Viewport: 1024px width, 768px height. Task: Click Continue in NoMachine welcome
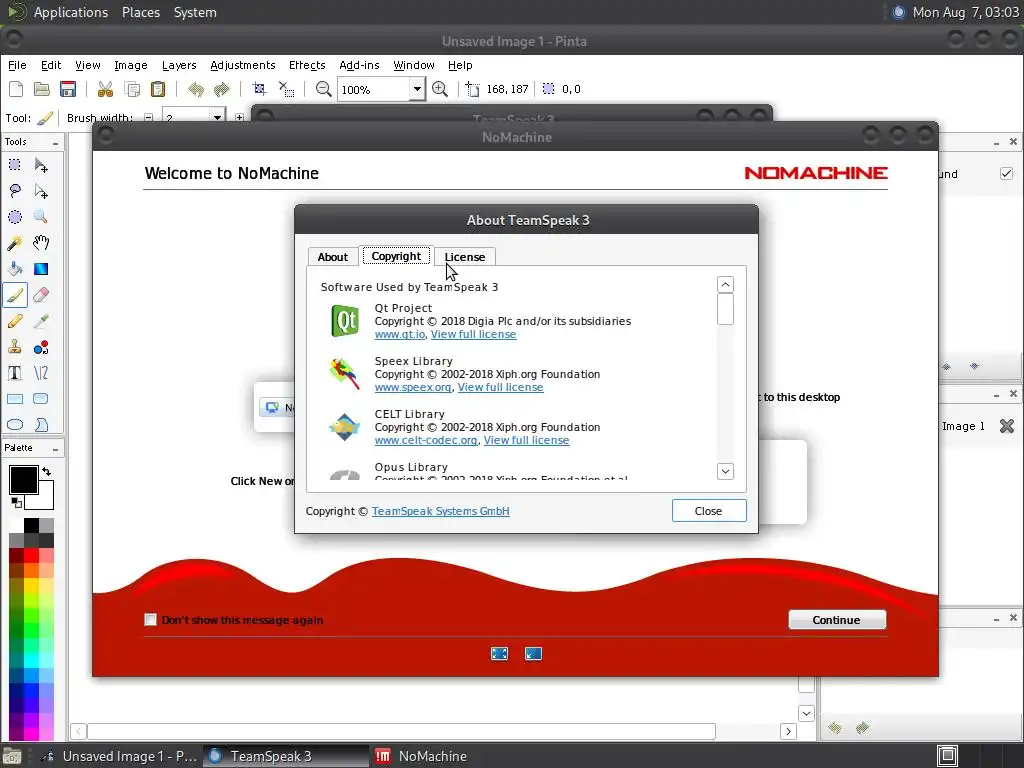[x=837, y=620]
